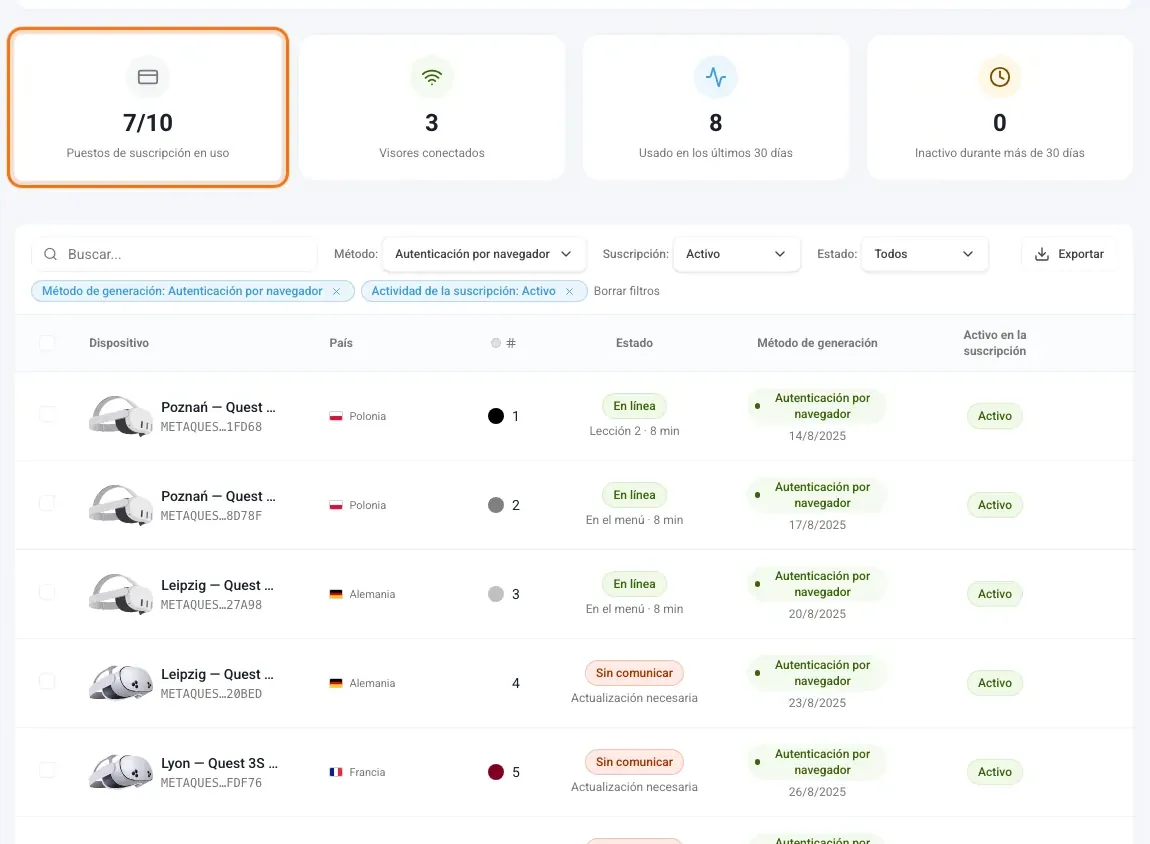Click the Alemania flag in row 4
The width and height of the screenshot is (1150, 844).
(x=336, y=683)
